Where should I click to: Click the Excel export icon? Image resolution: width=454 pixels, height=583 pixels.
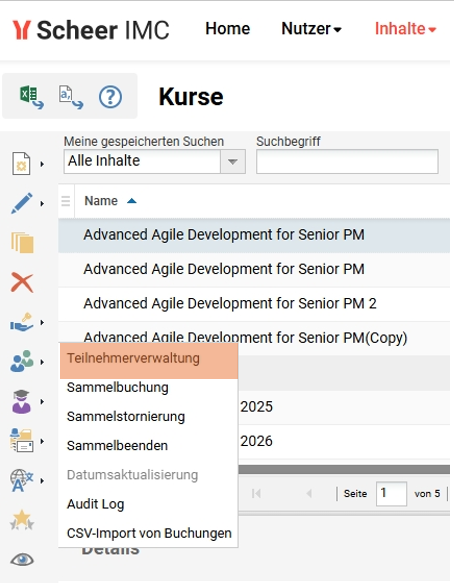pyautogui.click(x=31, y=97)
